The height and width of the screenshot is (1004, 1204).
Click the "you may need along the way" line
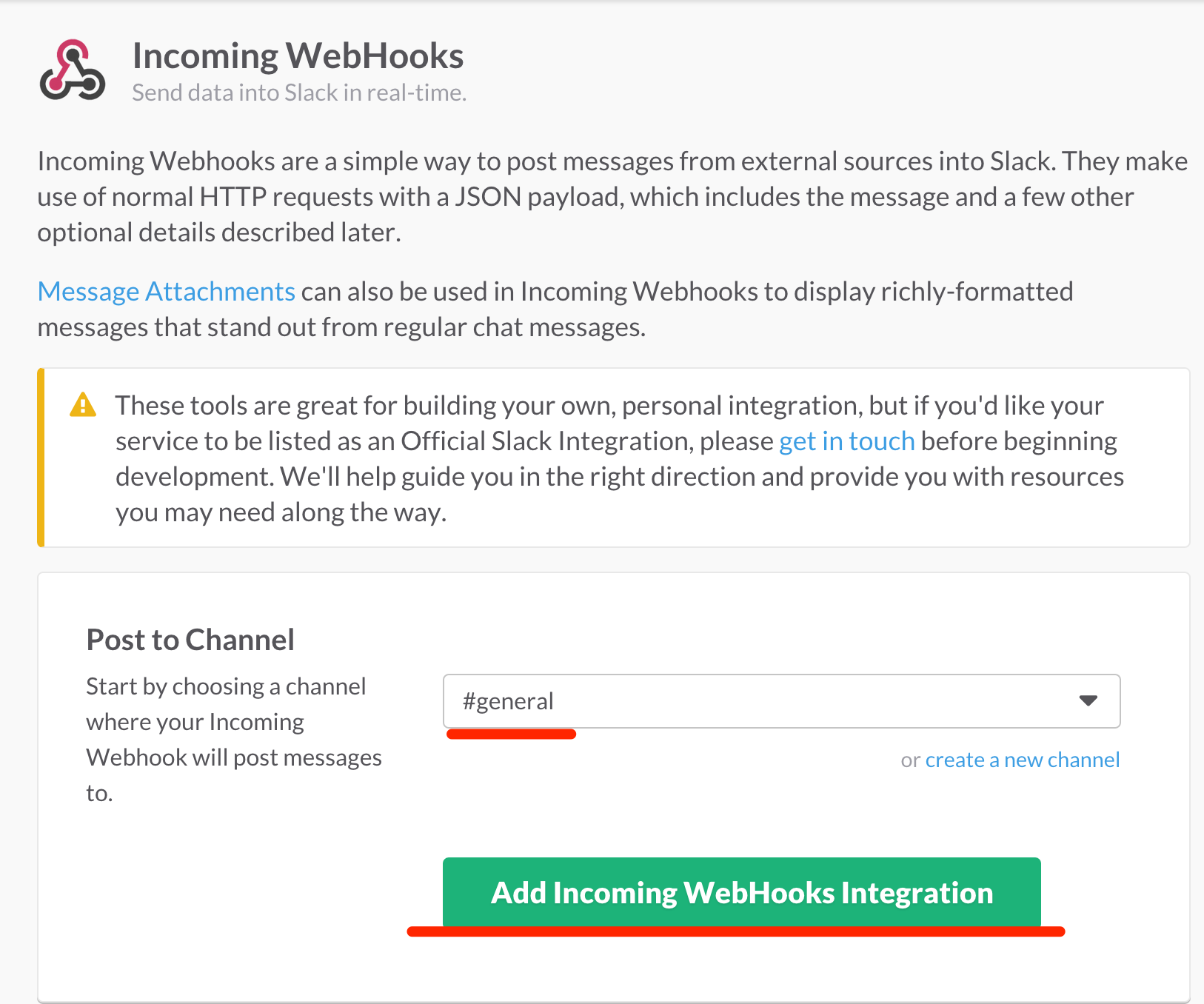[x=281, y=512]
